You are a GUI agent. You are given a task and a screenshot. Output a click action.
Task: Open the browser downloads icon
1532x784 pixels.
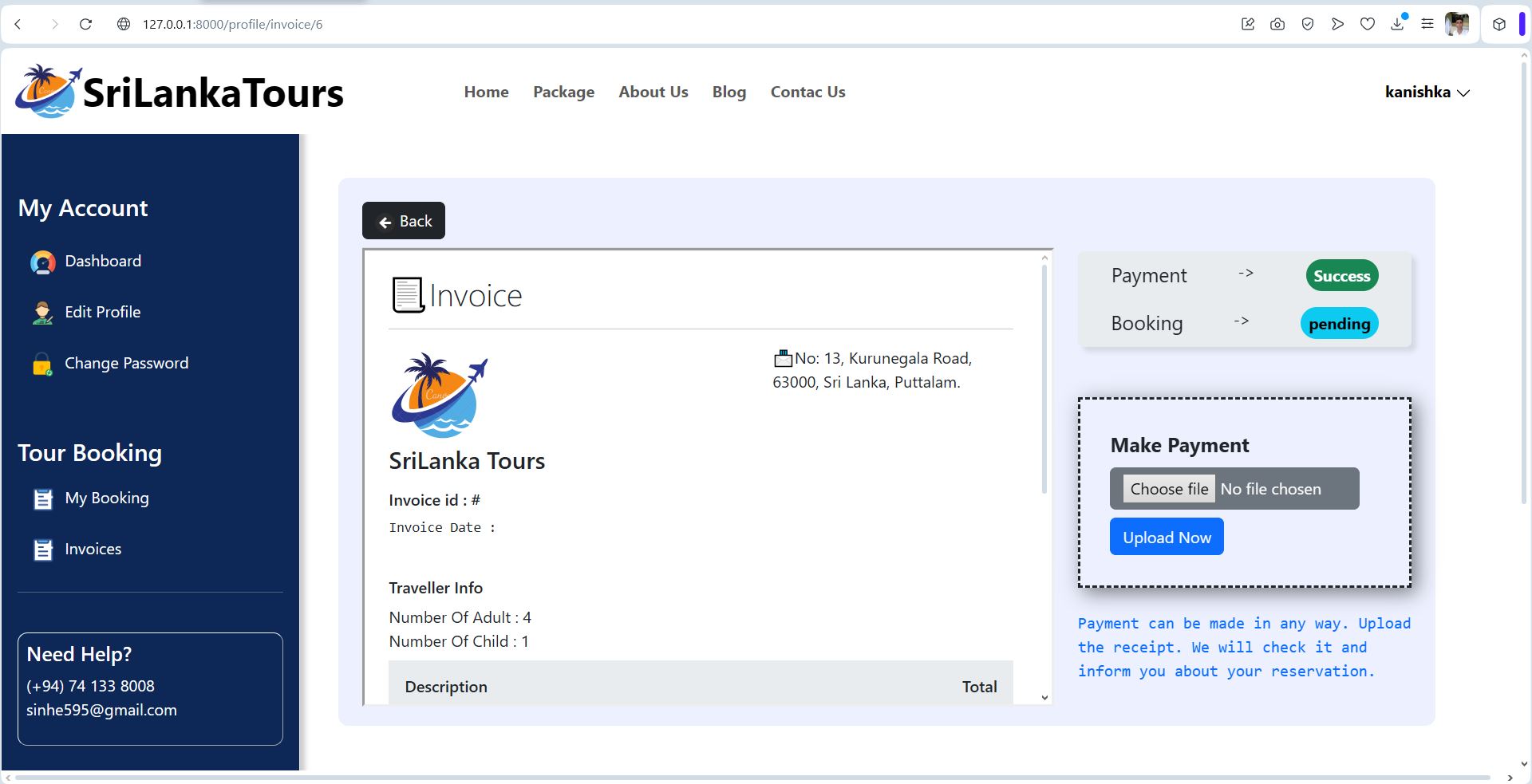(x=1397, y=24)
